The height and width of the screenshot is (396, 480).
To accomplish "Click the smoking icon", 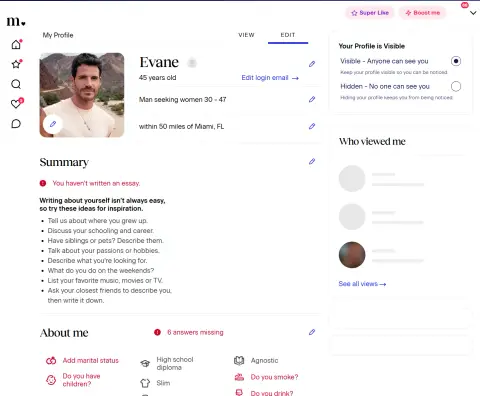I will tap(239, 377).
